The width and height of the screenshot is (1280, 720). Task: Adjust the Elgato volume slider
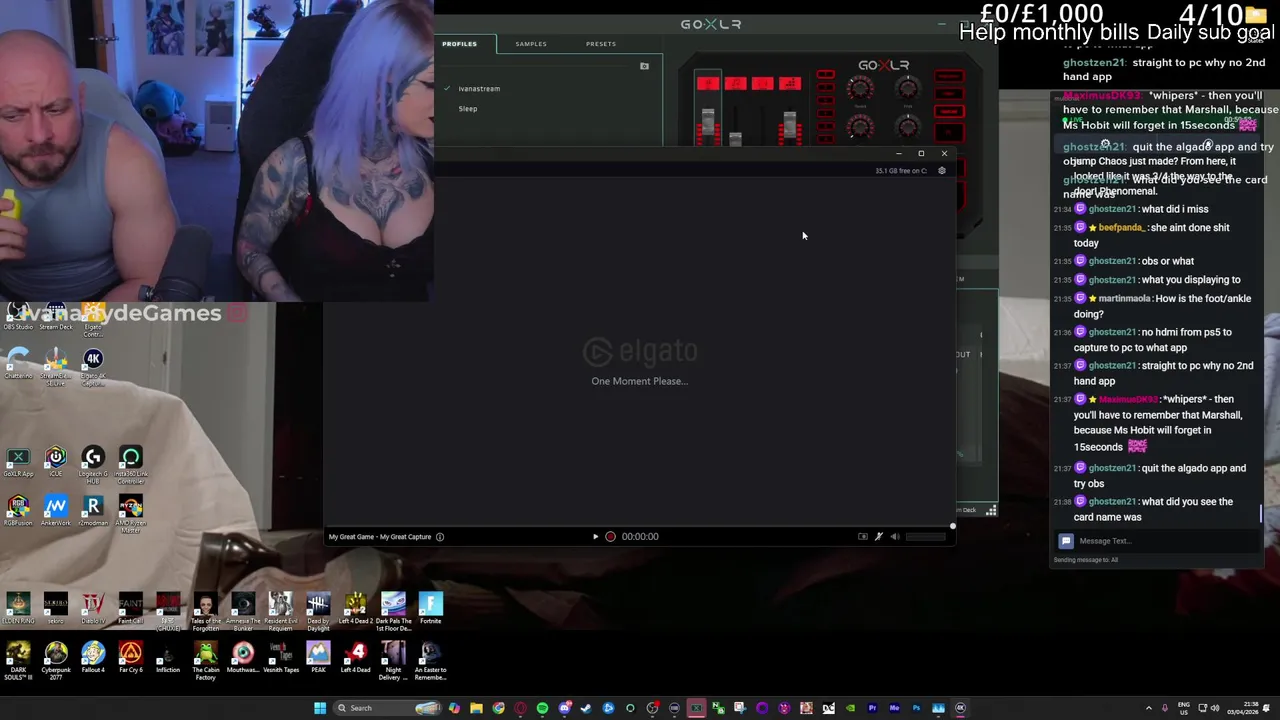coord(926,537)
